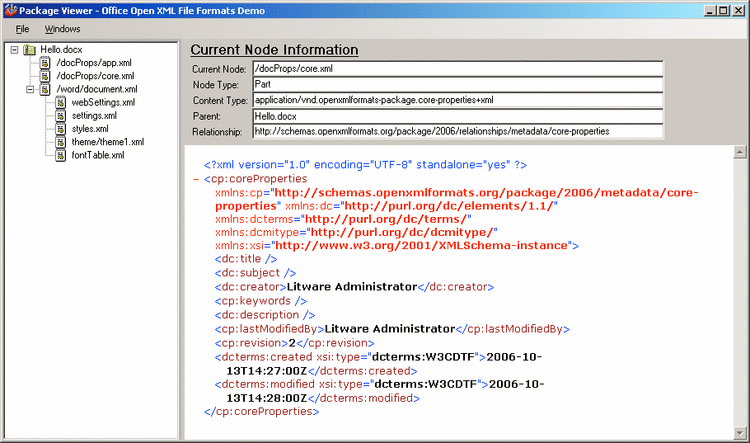Click the file icon beside /docProps/core.xml

click(x=44, y=76)
